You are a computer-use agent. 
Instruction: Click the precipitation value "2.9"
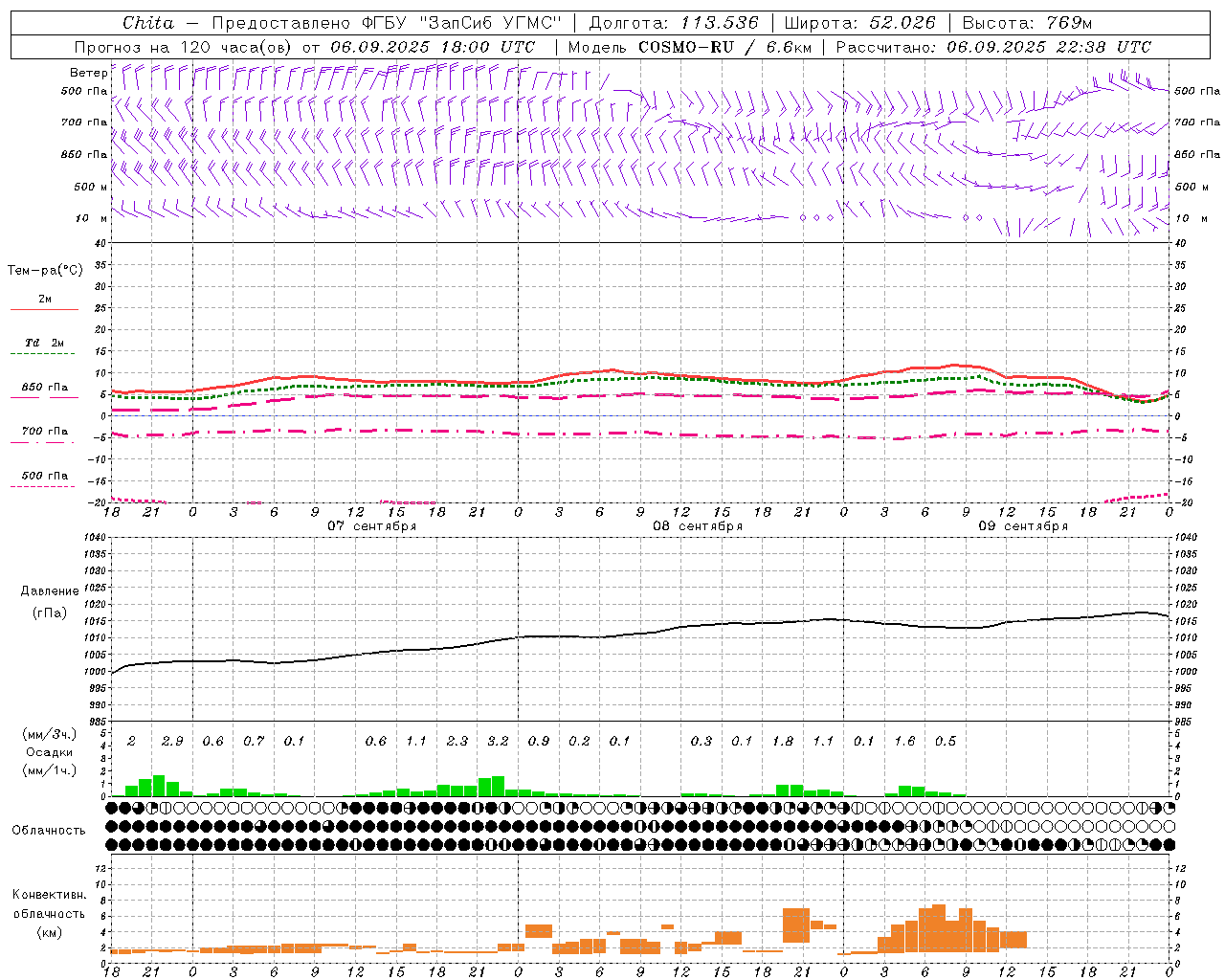click(172, 742)
